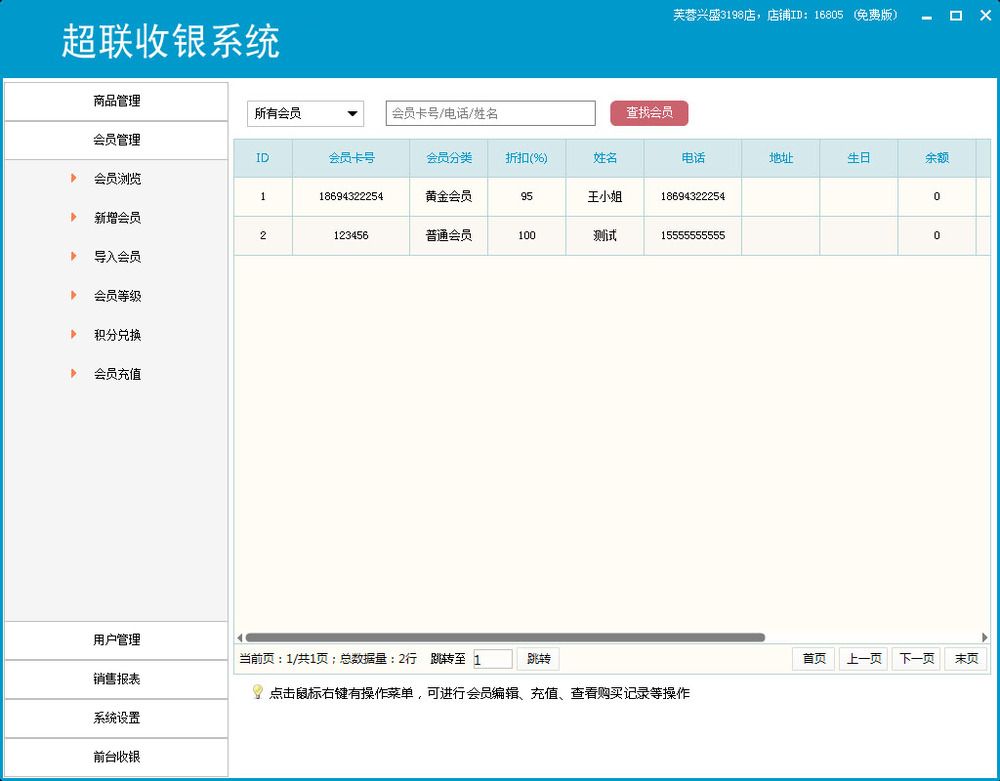This screenshot has width=1000, height=781.
Task: Select card number 18694322254 cell
Action: [351, 197]
